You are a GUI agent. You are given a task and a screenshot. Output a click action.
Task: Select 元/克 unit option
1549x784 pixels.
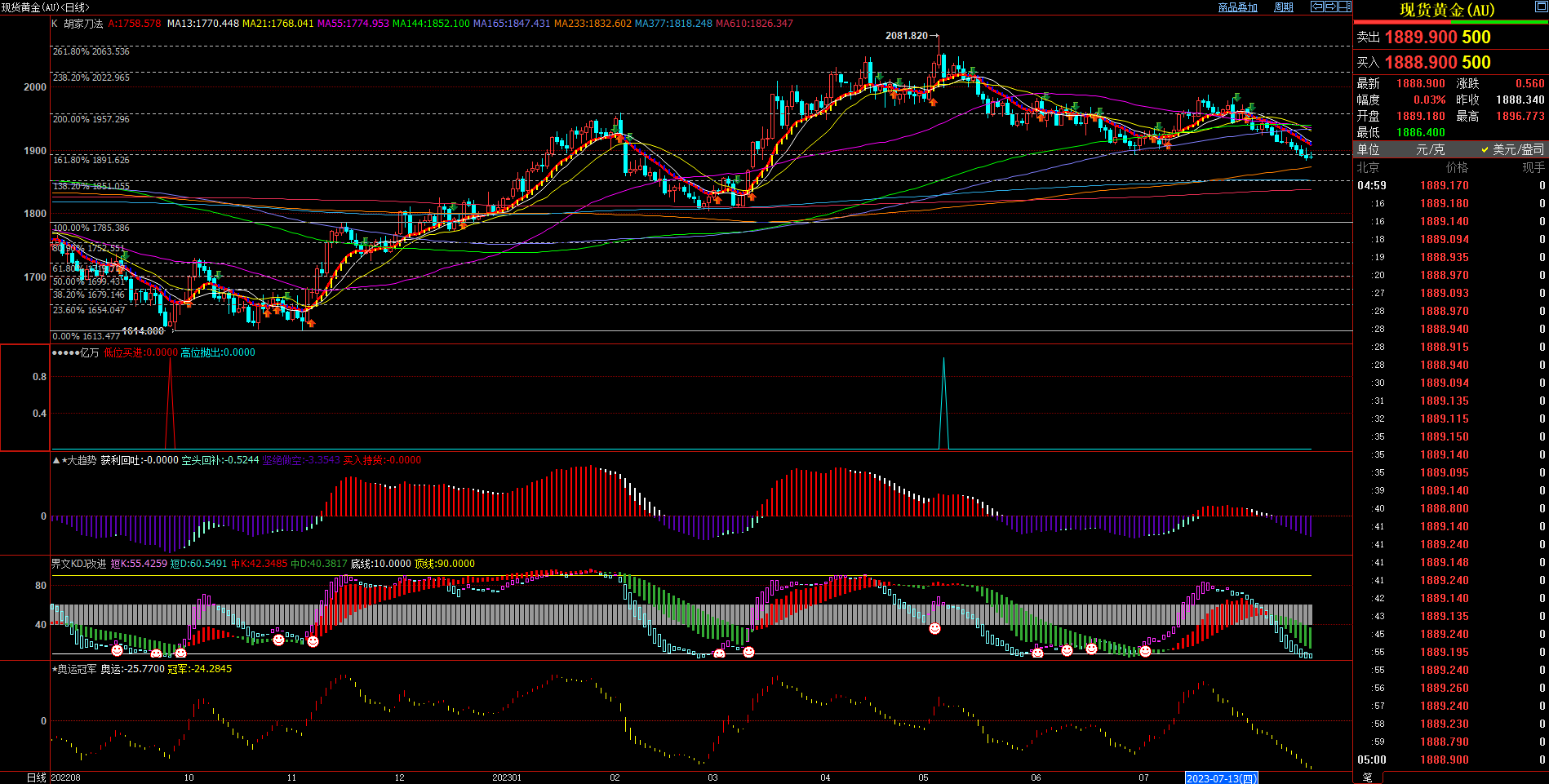[x=1430, y=149]
